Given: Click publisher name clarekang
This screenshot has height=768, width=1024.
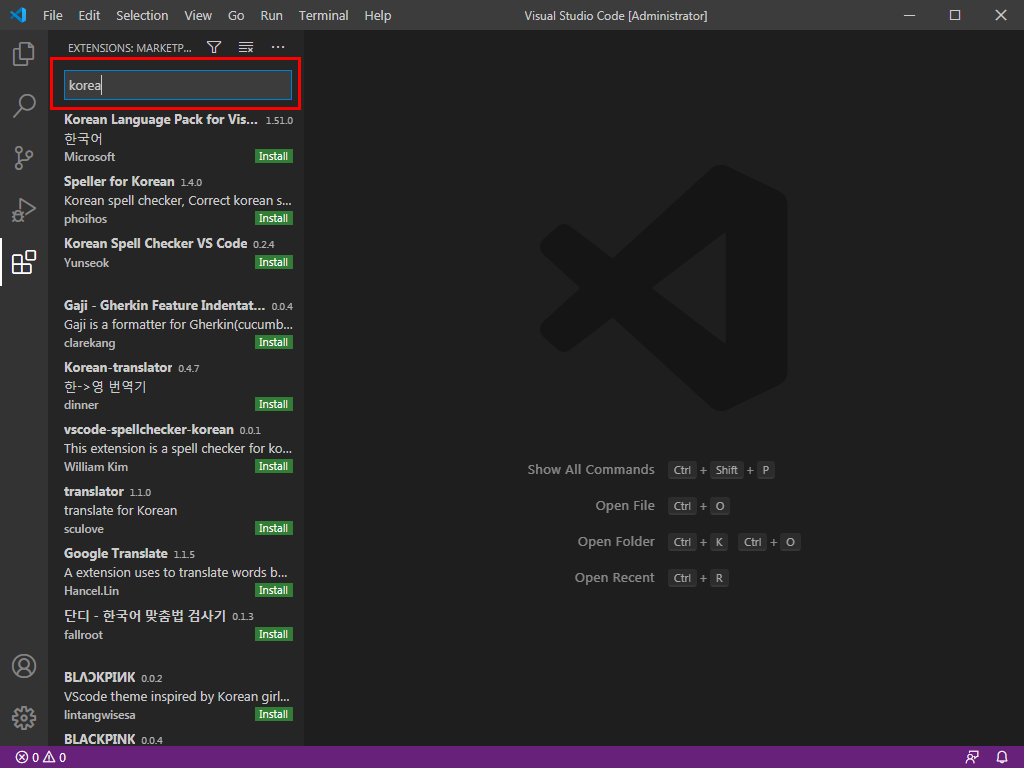Looking at the screenshot, I should tap(89, 344).
